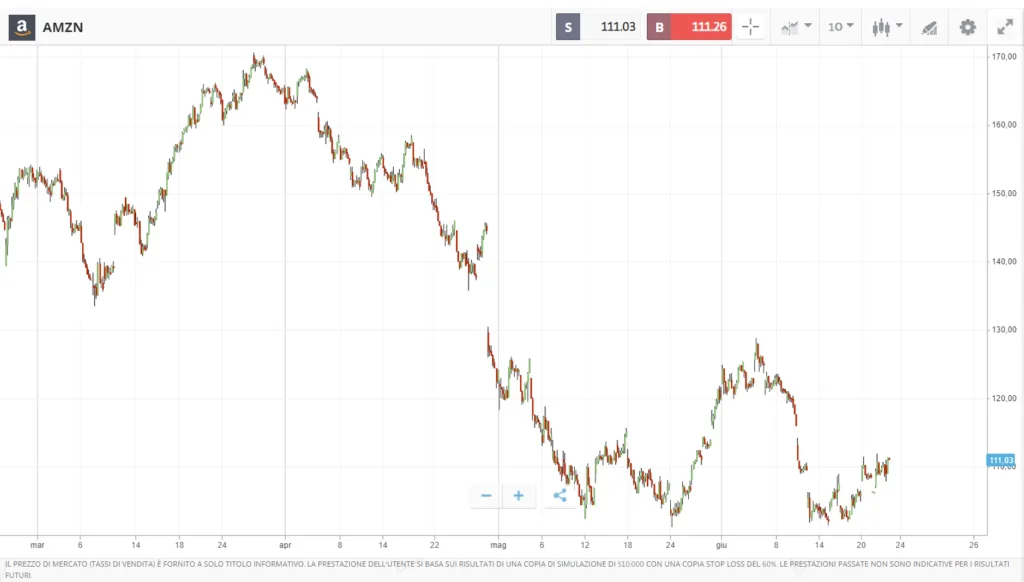Click the 'apr' month label on time axis
The image size is (1024, 582).
(285, 545)
